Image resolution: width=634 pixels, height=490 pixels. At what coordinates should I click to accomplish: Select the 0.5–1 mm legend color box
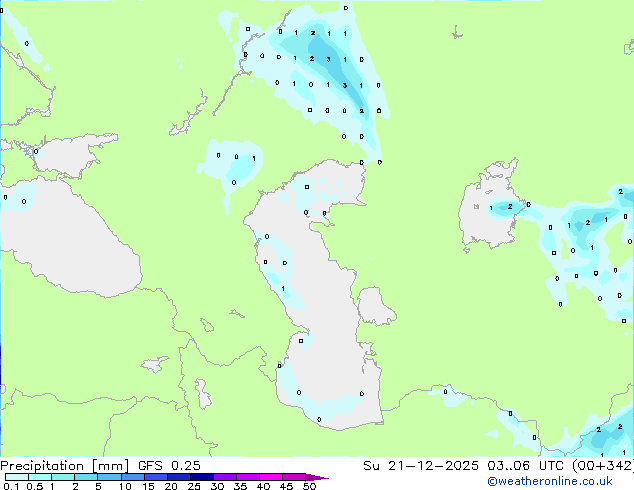(40, 477)
